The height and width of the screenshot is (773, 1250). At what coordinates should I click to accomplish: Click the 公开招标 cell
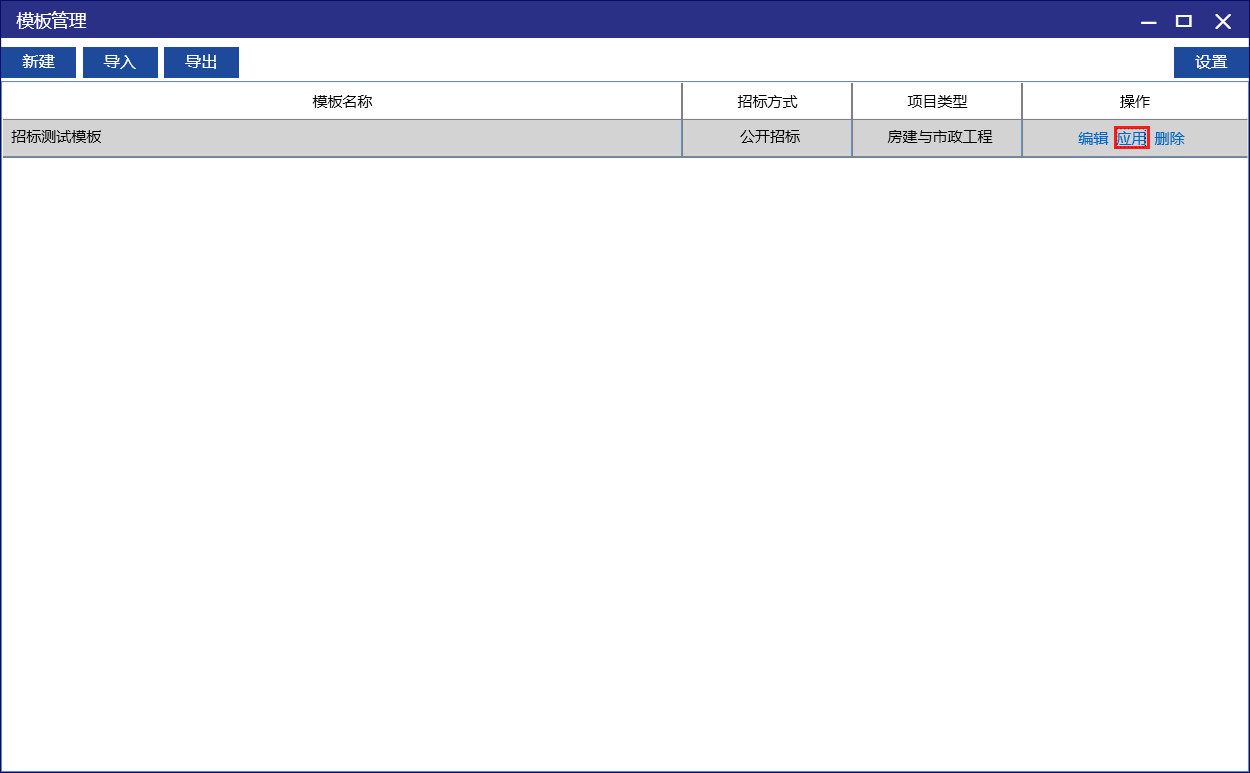tap(768, 138)
